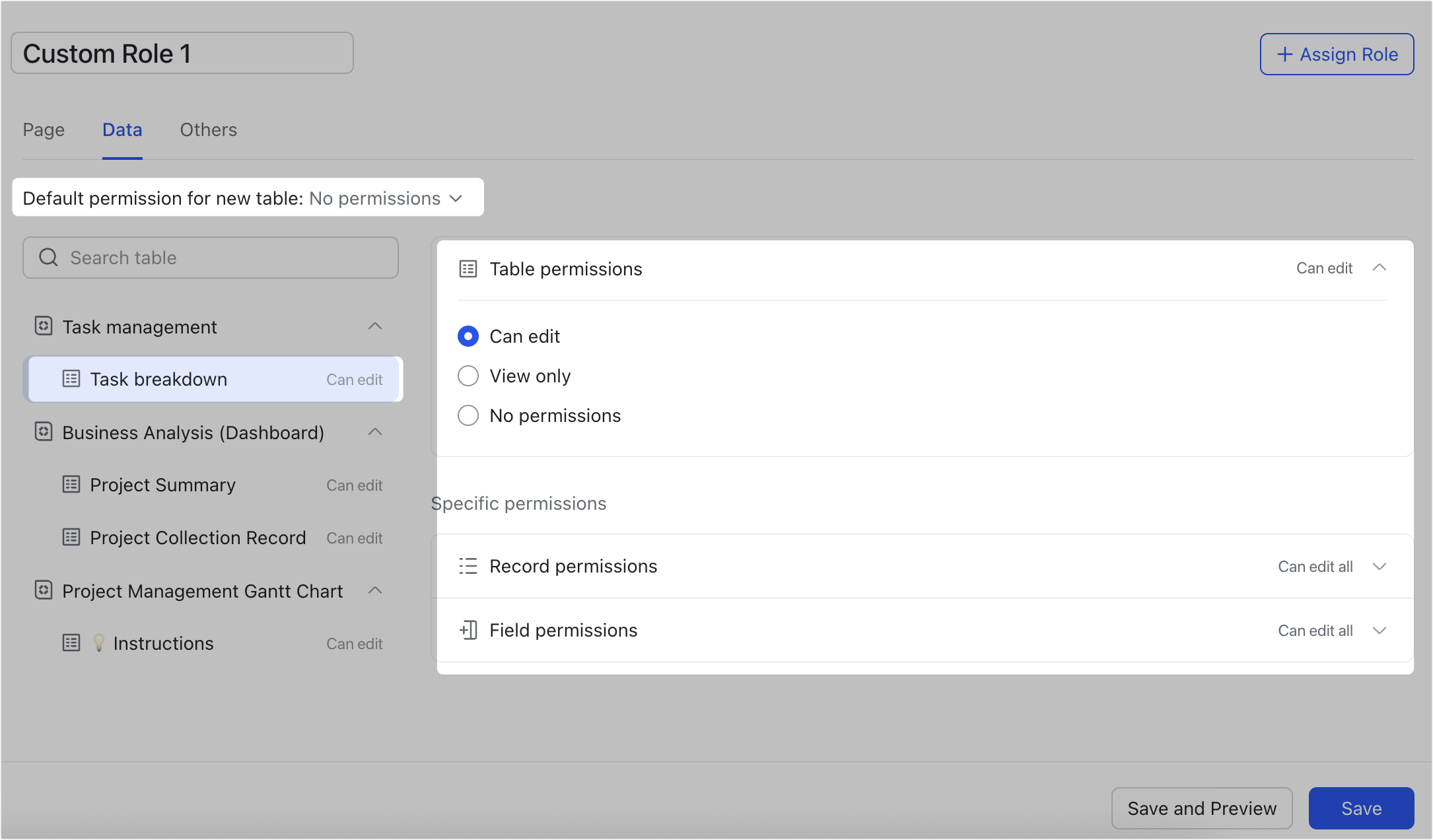Viewport: 1433px width, 840px height.
Task: Click Can edit all beside Record permissions
Action: (x=1315, y=567)
